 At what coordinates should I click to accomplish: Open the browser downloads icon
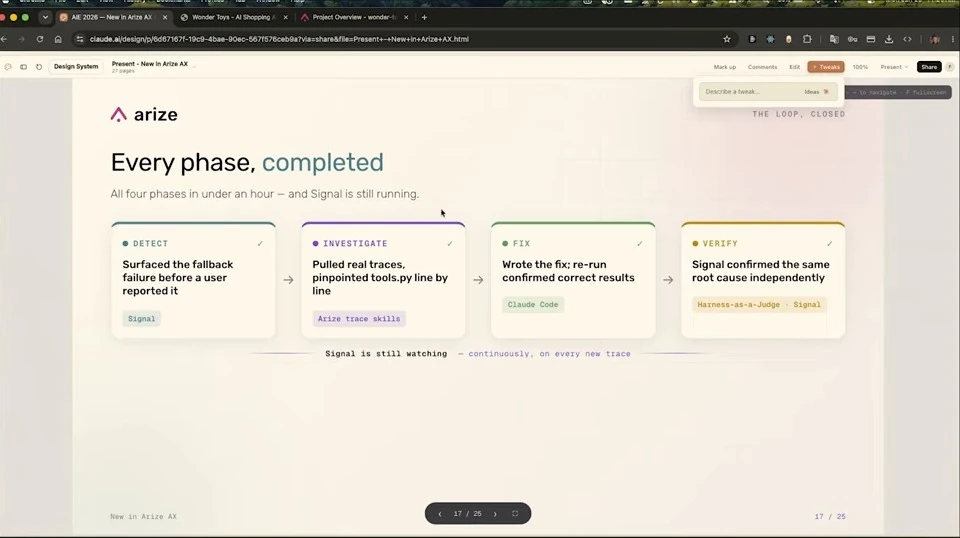[x=889, y=39]
